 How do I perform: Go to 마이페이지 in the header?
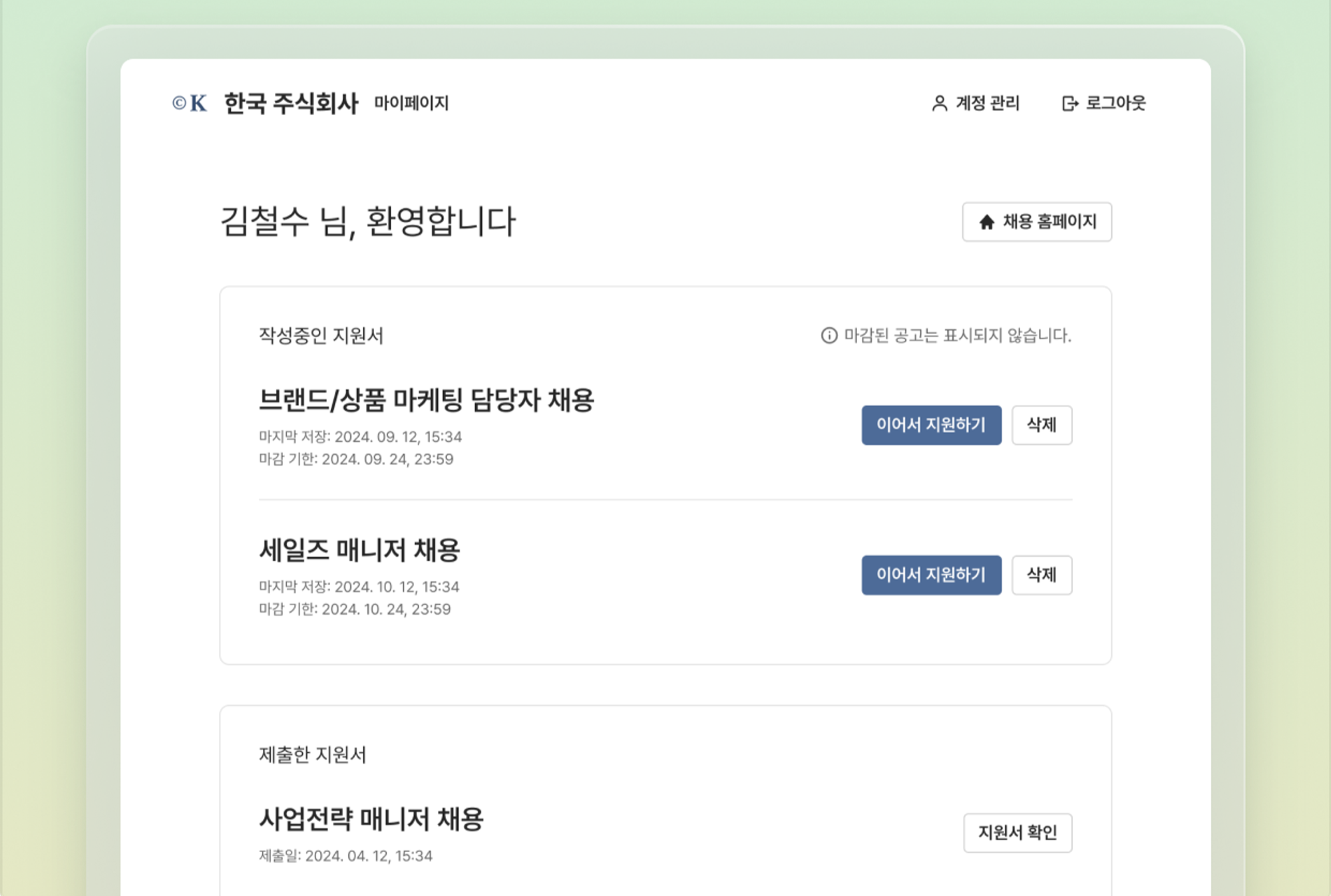tap(411, 103)
